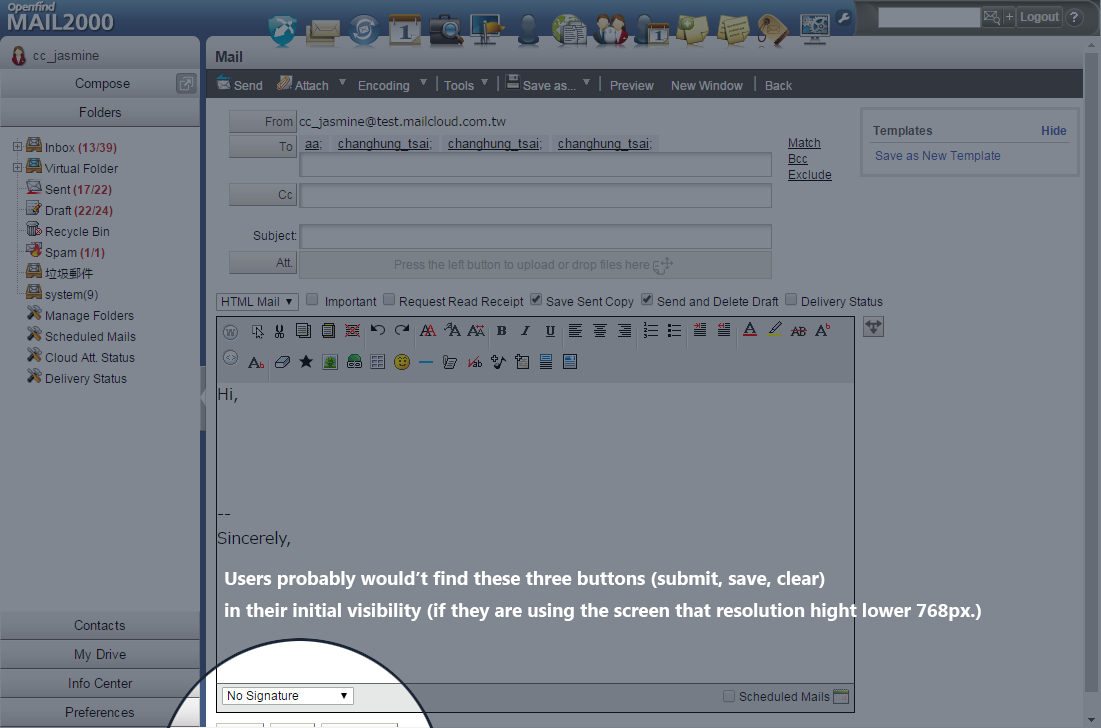Open the HTML Mail format dropdown
Image resolution: width=1101 pixels, height=728 pixels.
pyautogui.click(x=257, y=301)
